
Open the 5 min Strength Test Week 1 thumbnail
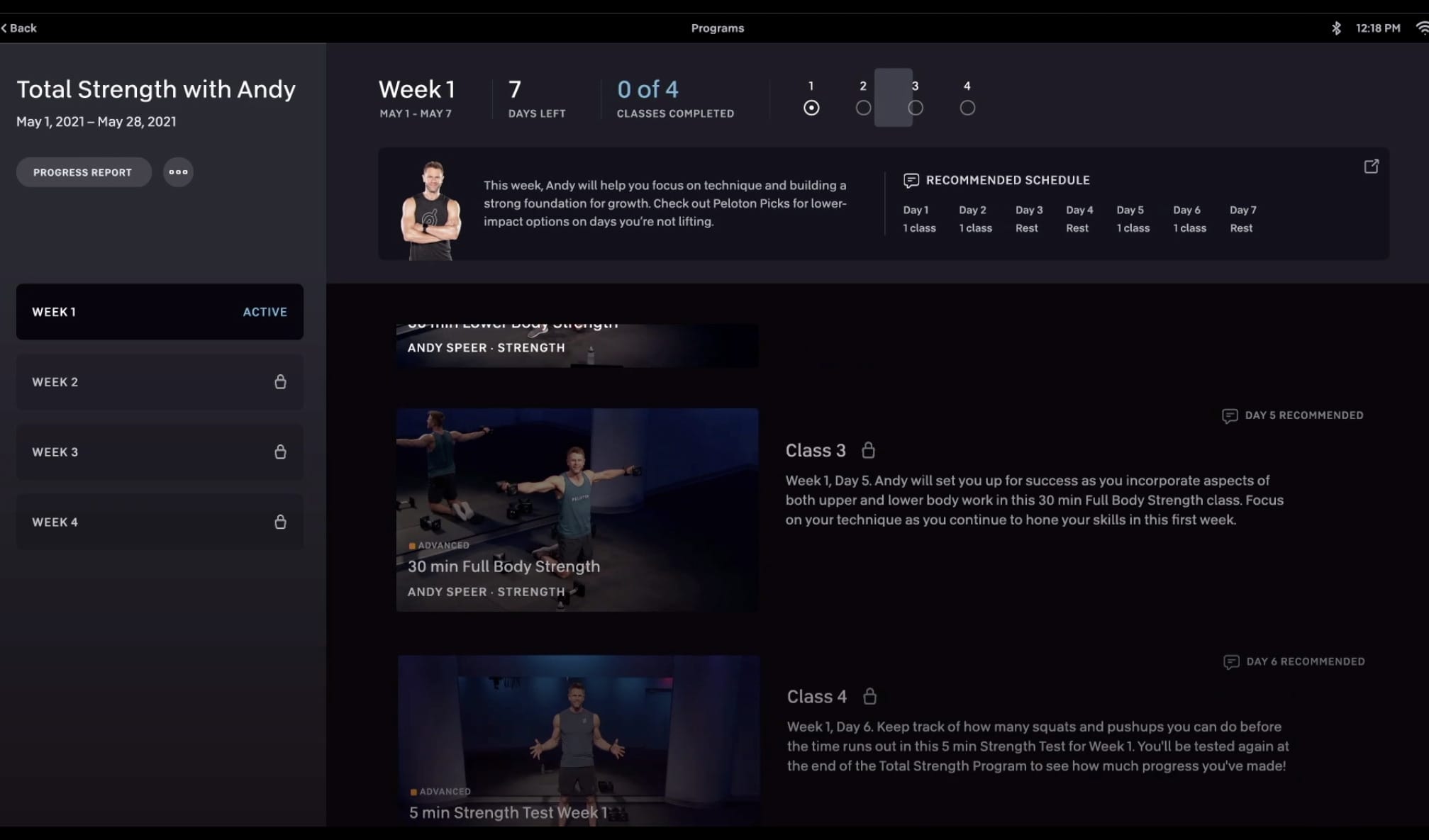click(x=578, y=739)
